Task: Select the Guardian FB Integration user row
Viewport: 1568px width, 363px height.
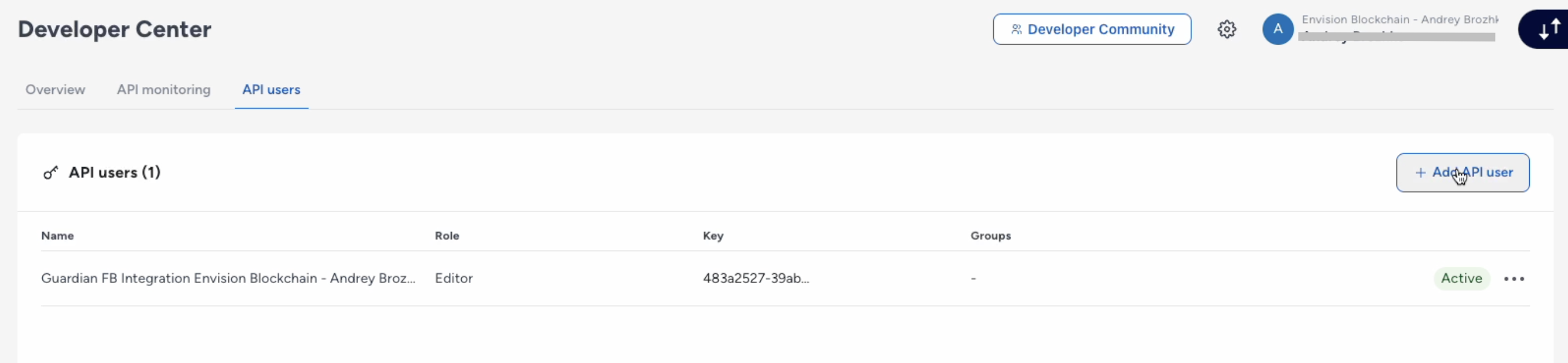Action: 228,278
